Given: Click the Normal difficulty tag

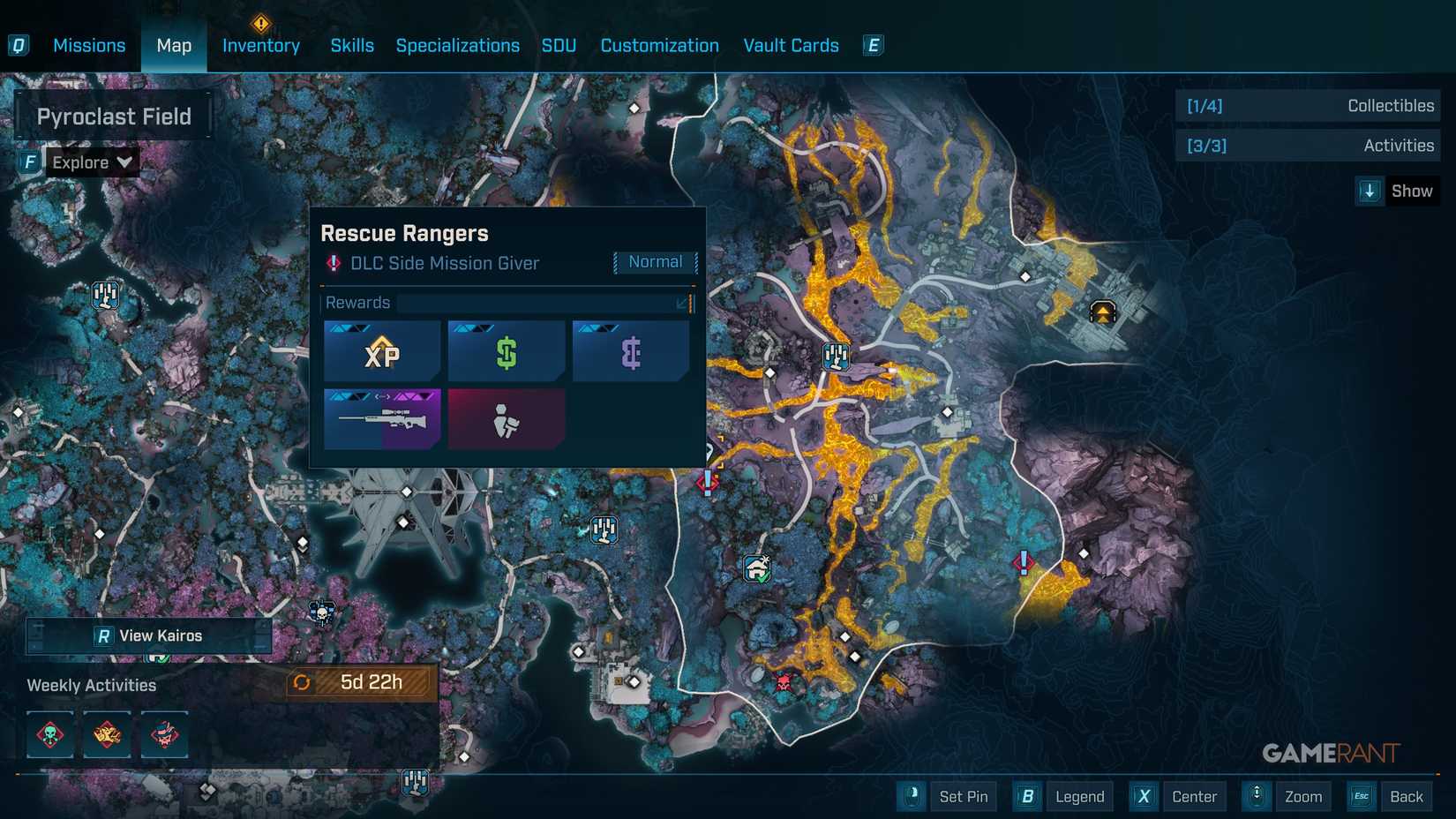Looking at the screenshot, I should (x=656, y=262).
